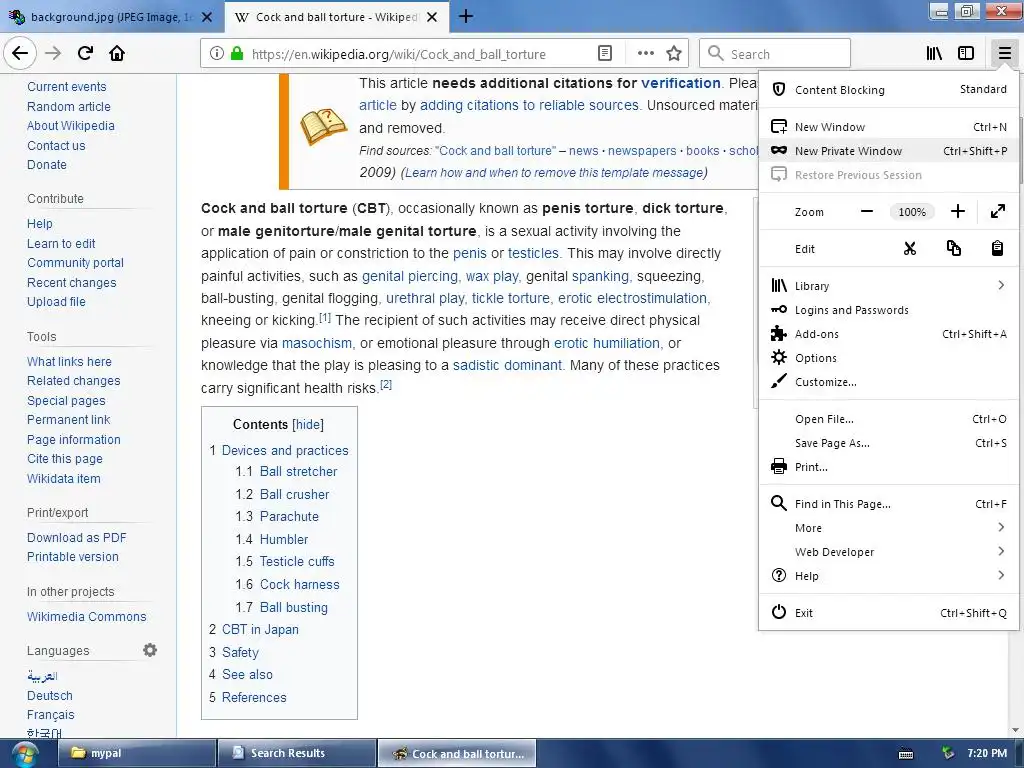Open Random article sidebar link
1024x768 pixels.
(x=69, y=106)
